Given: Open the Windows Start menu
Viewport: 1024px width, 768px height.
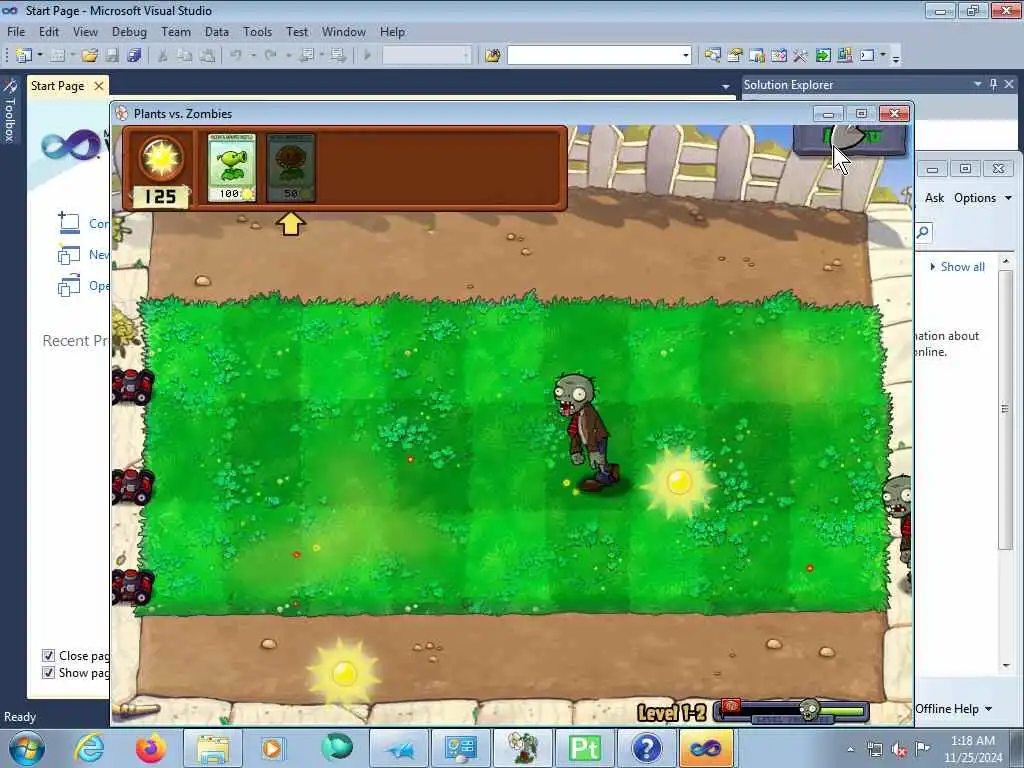Looking at the screenshot, I should (27, 748).
